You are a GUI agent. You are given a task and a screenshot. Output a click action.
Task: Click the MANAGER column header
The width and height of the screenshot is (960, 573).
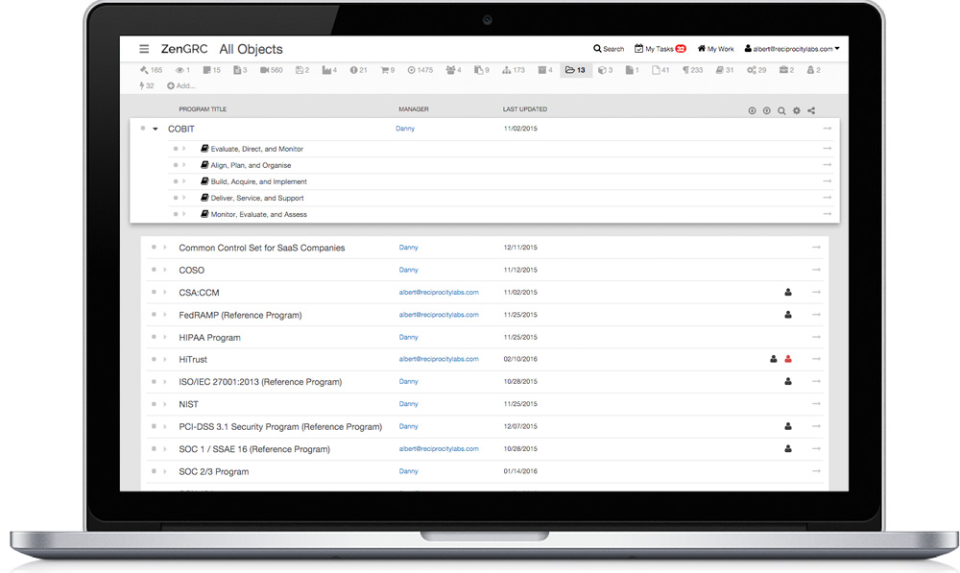pyautogui.click(x=413, y=109)
